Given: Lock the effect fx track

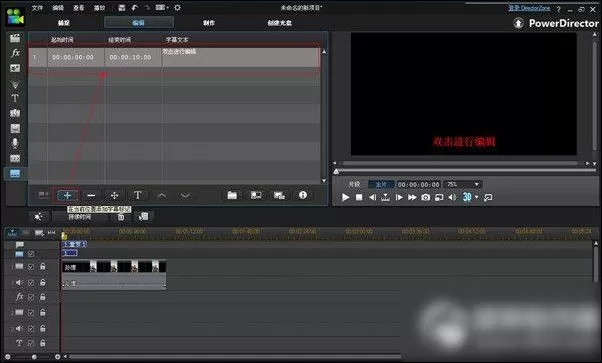Looking at the screenshot, I should 43,297.
